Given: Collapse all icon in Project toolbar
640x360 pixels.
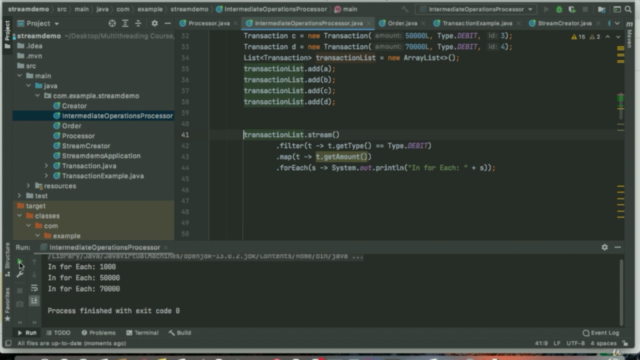Looking at the screenshot, I should point(138,23).
